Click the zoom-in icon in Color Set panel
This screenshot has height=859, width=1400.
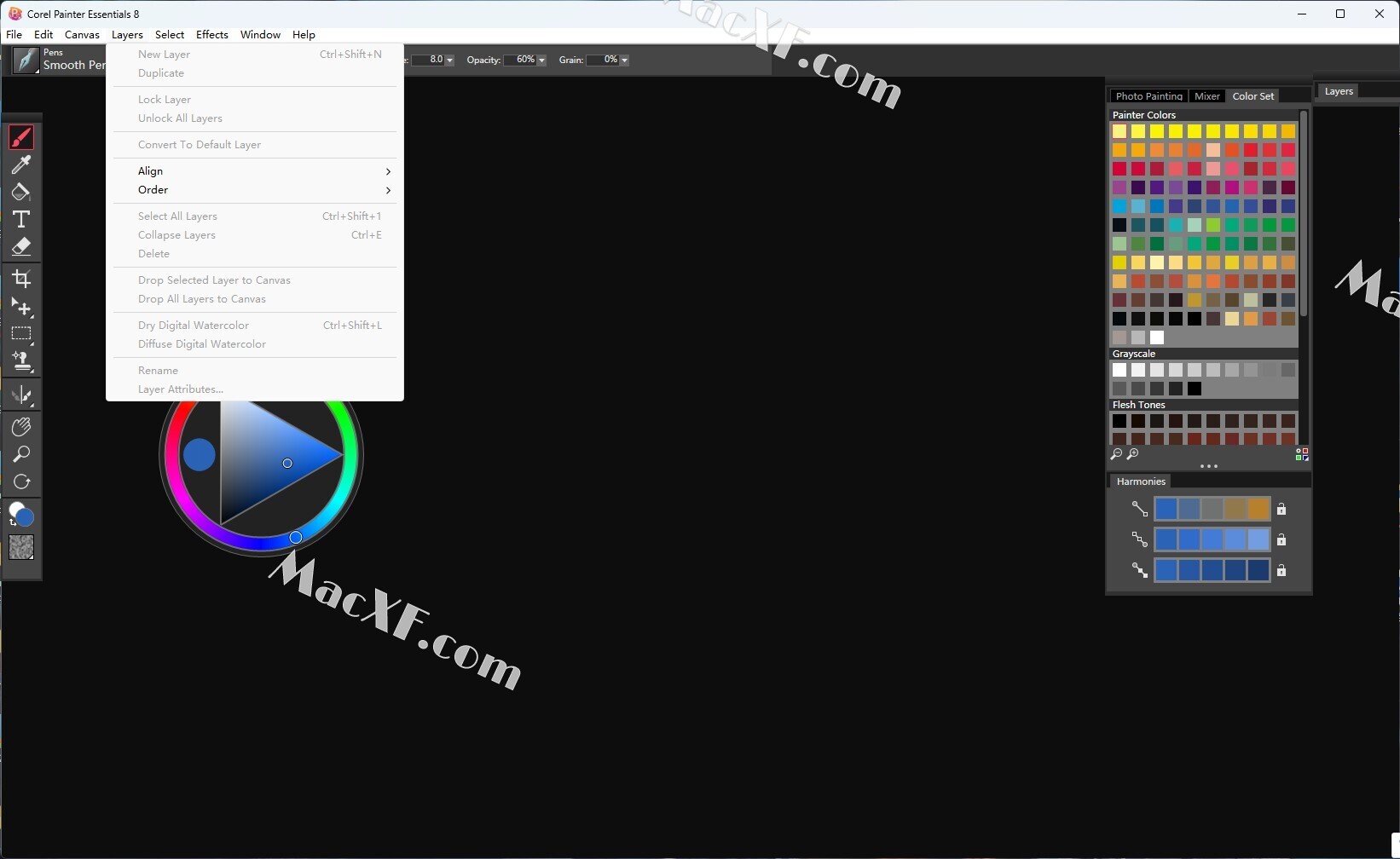click(x=1133, y=454)
